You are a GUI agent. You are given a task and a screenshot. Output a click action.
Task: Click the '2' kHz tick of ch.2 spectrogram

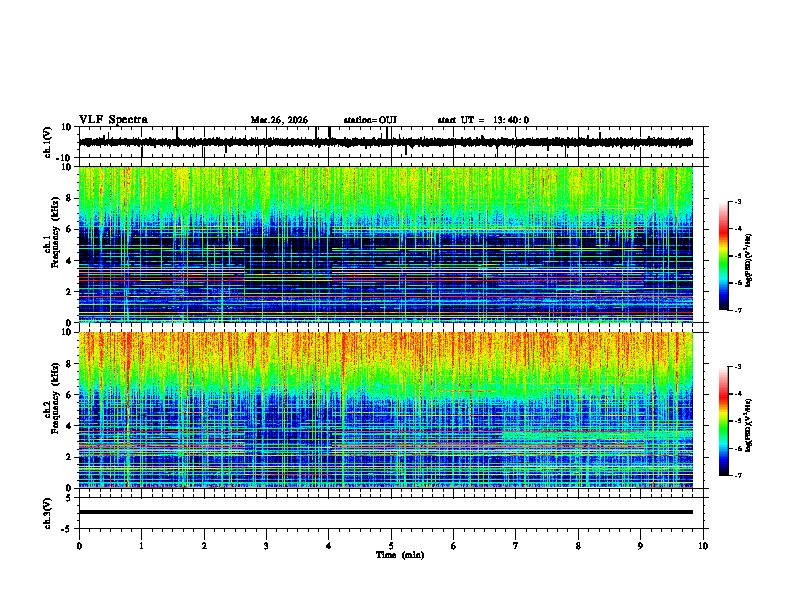click(69, 457)
